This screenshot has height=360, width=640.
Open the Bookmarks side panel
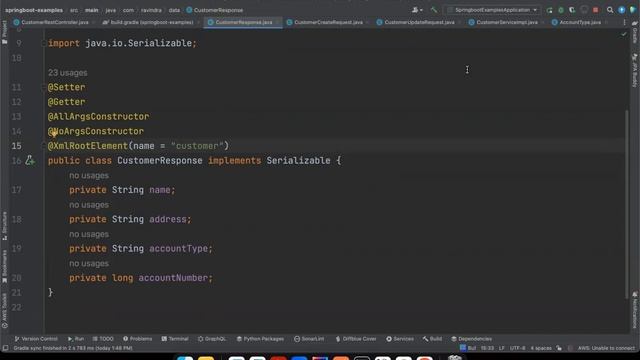point(4,267)
